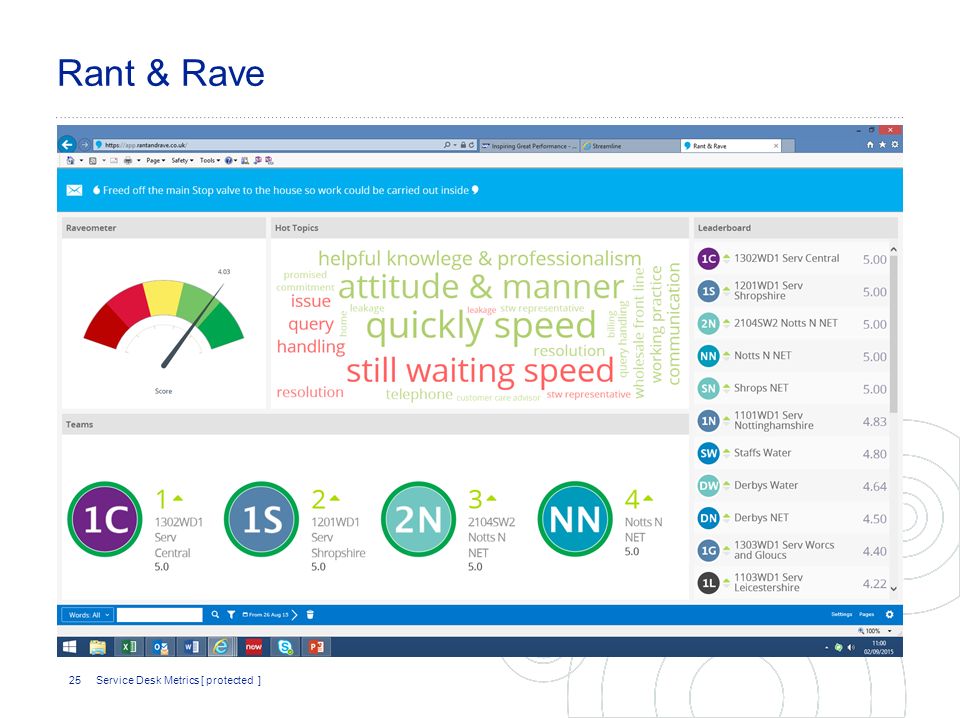Open Word from the taskbar
The height and width of the screenshot is (718, 960).
click(x=191, y=647)
